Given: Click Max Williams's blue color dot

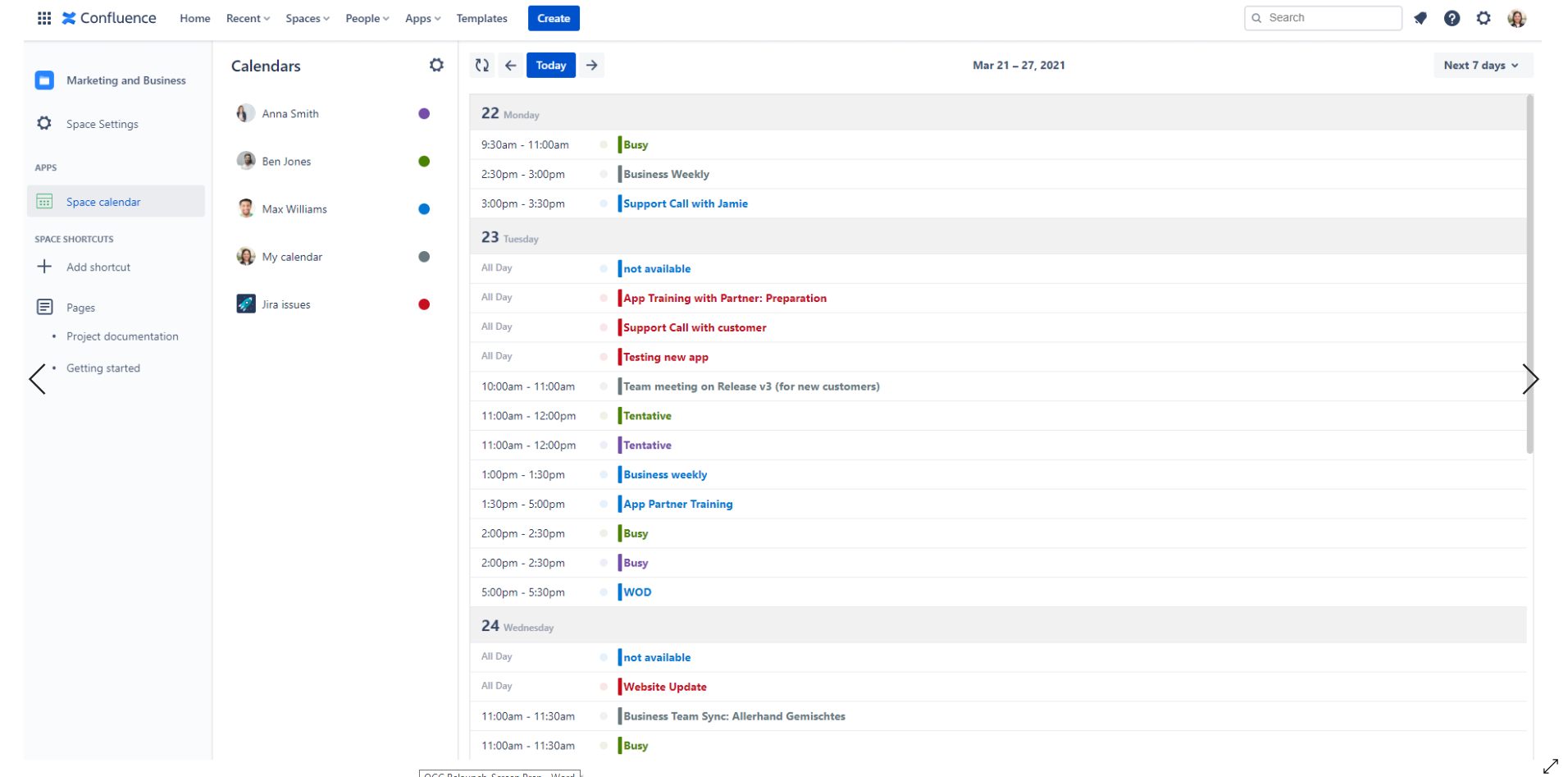Looking at the screenshot, I should pyautogui.click(x=424, y=209).
